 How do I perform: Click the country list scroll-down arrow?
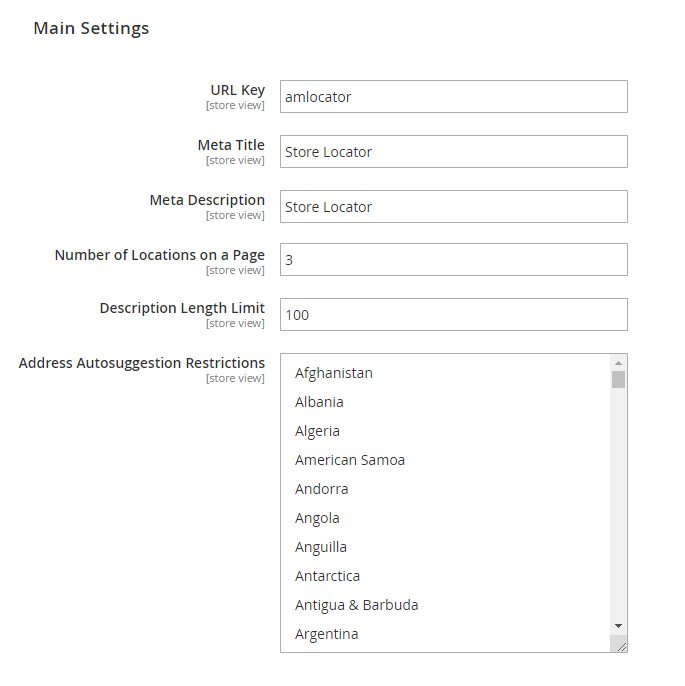pyautogui.click(x=618, y=625)
